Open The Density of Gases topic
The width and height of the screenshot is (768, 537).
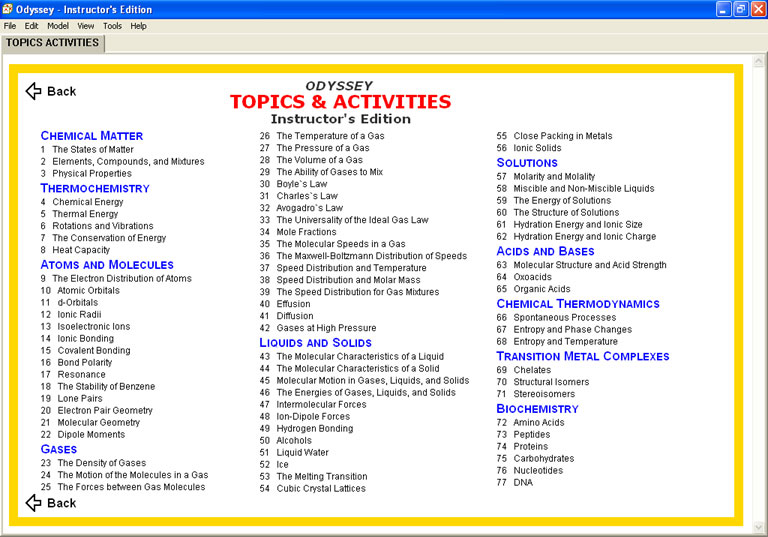click(93, 463)
